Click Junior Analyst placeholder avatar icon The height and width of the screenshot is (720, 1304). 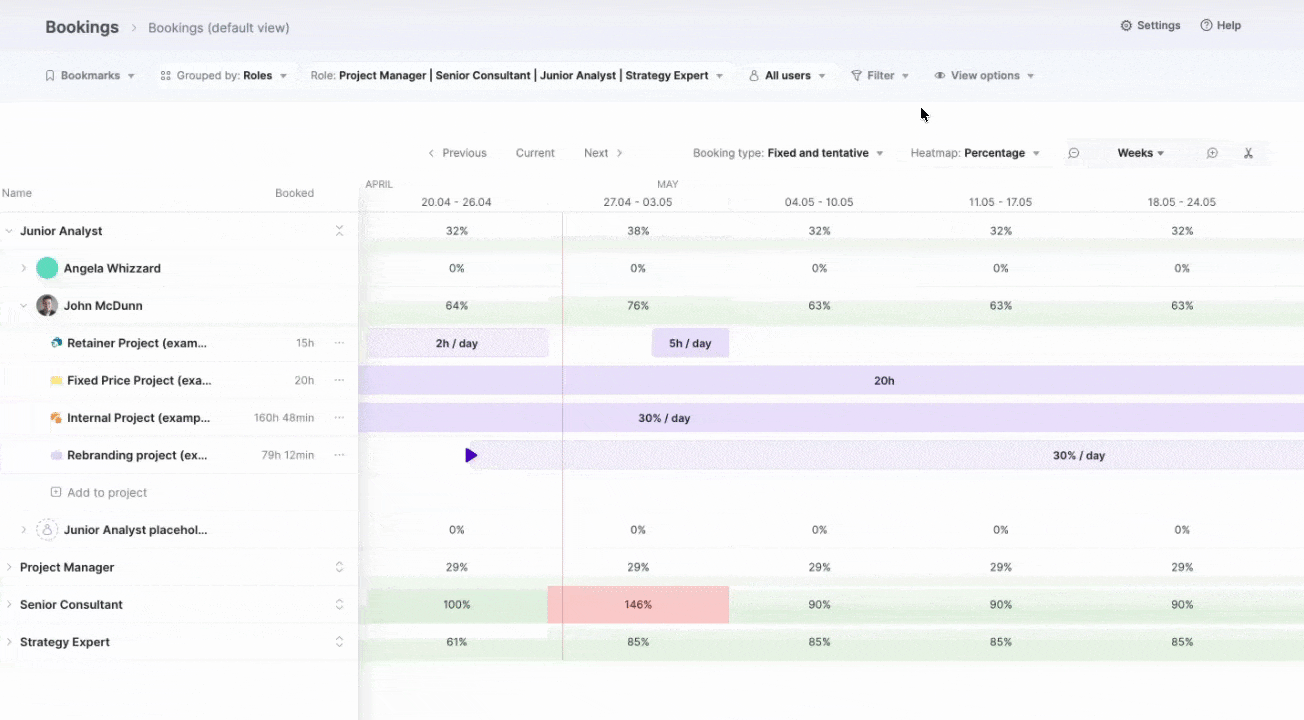coord(47,530)
